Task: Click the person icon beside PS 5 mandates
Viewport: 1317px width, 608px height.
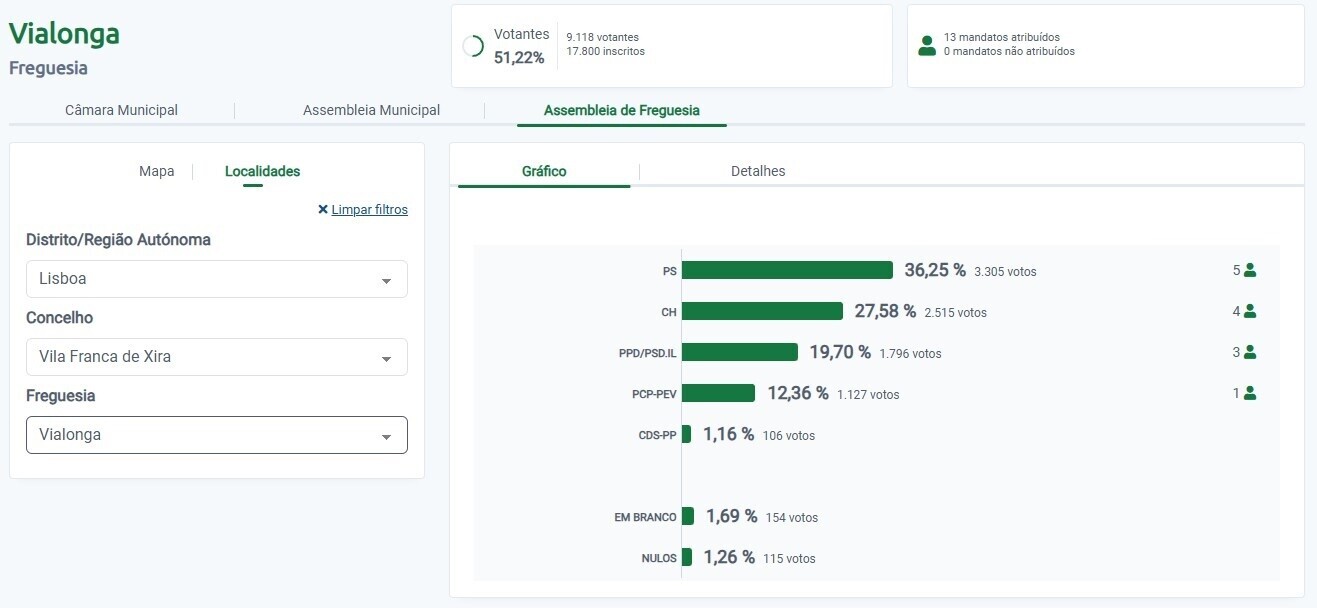Action: coord(1249,270)
